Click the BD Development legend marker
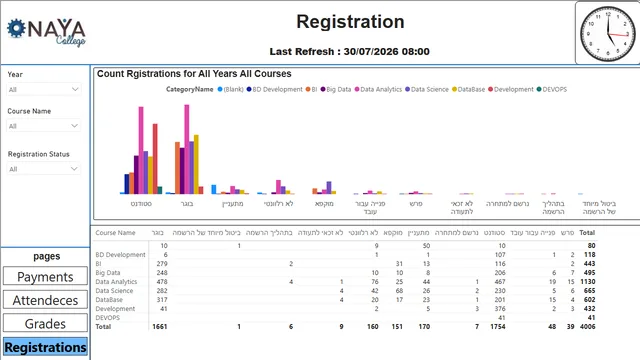The height and width of the screenshot is (360, 640). pyautogui.click(x=249, y=89)
